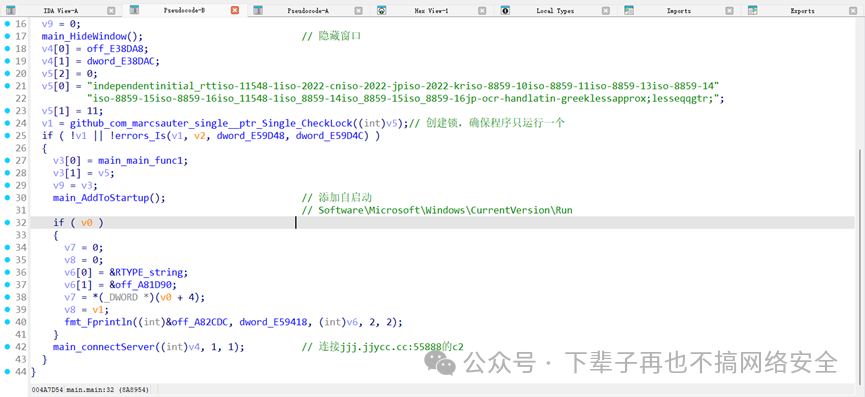Screen dimensions: 865x397
Task: Toggle breakpoint dot on line 24
Action: [7, 124]
